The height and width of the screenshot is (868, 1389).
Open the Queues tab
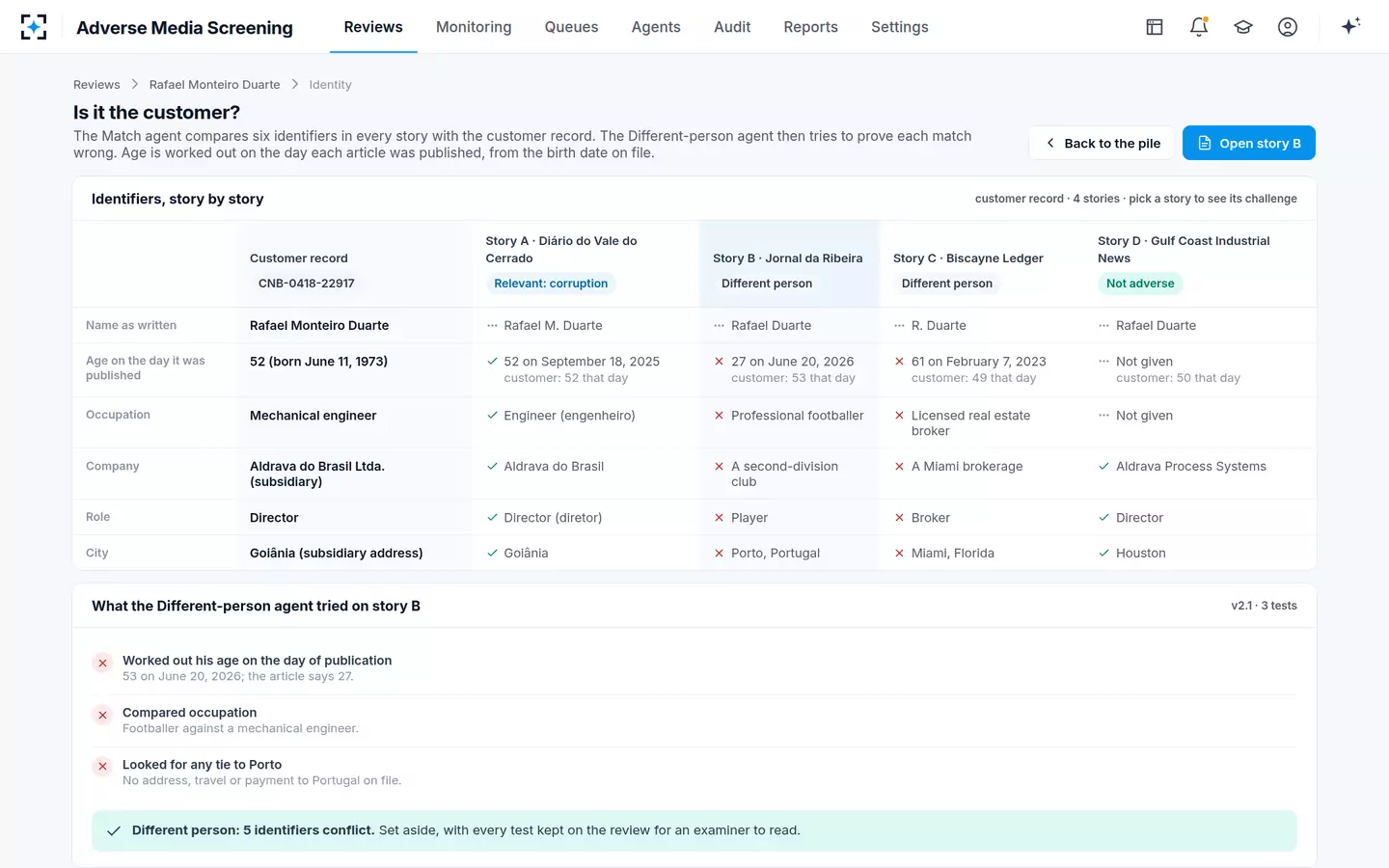coord(571,27)
